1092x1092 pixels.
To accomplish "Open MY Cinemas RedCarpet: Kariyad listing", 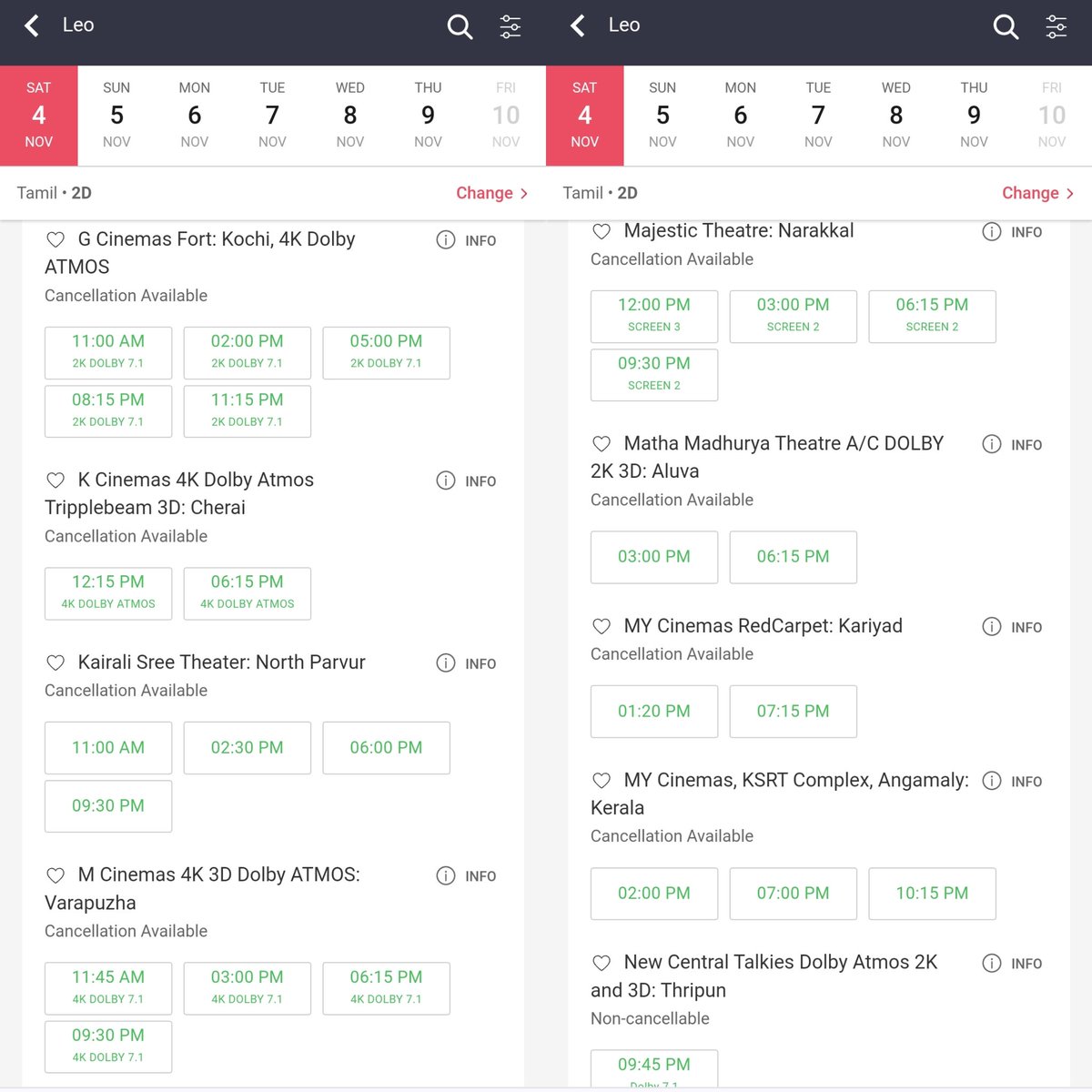I will (x=763, y=626).
